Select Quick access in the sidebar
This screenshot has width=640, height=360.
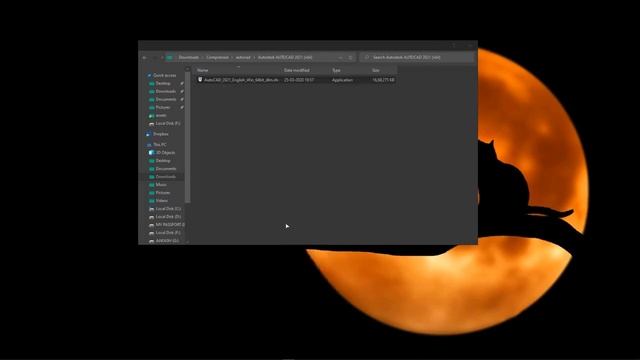click(164, 76)
